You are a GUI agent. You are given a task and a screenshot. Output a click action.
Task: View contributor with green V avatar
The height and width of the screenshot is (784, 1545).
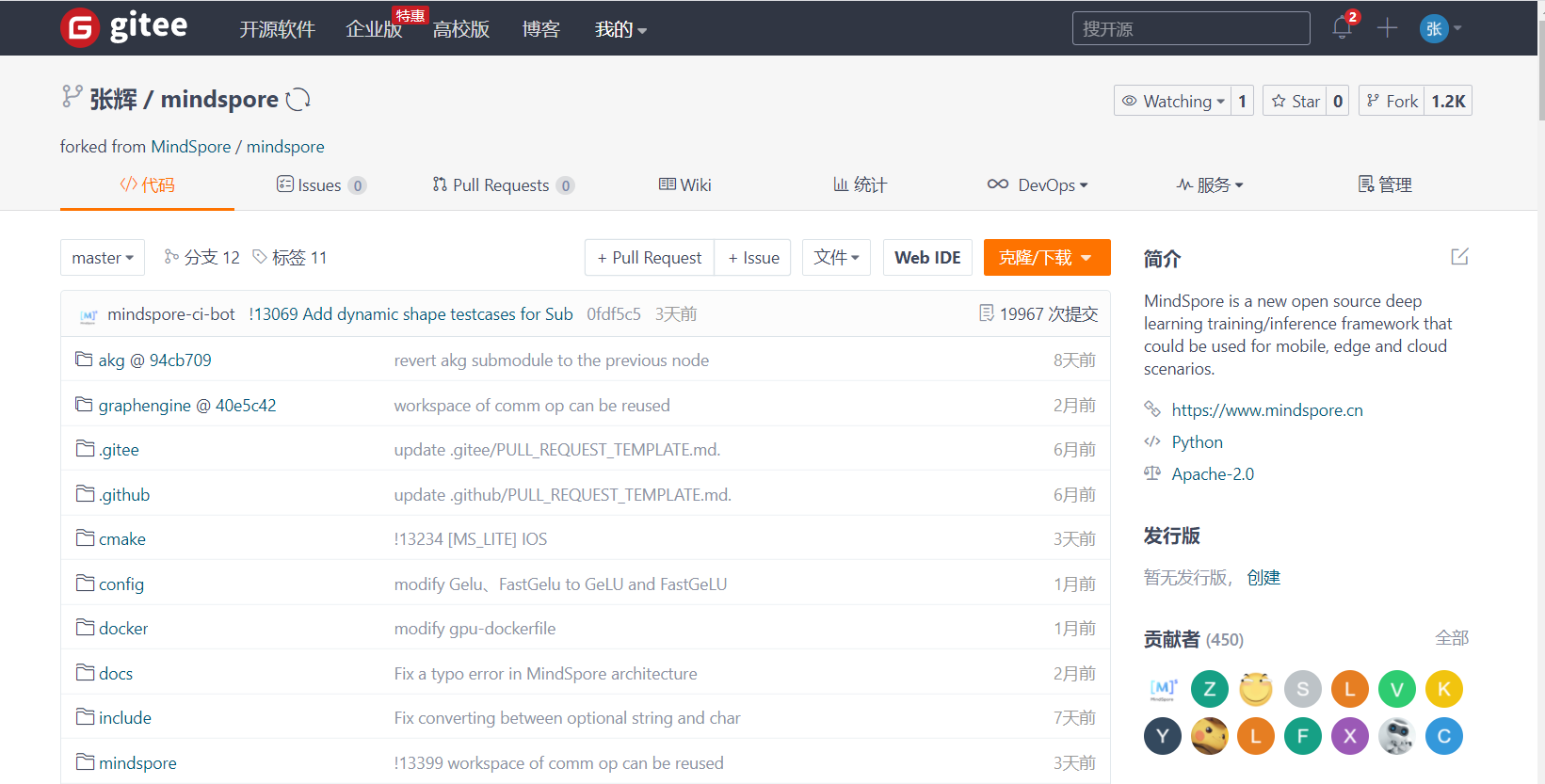1397,690
